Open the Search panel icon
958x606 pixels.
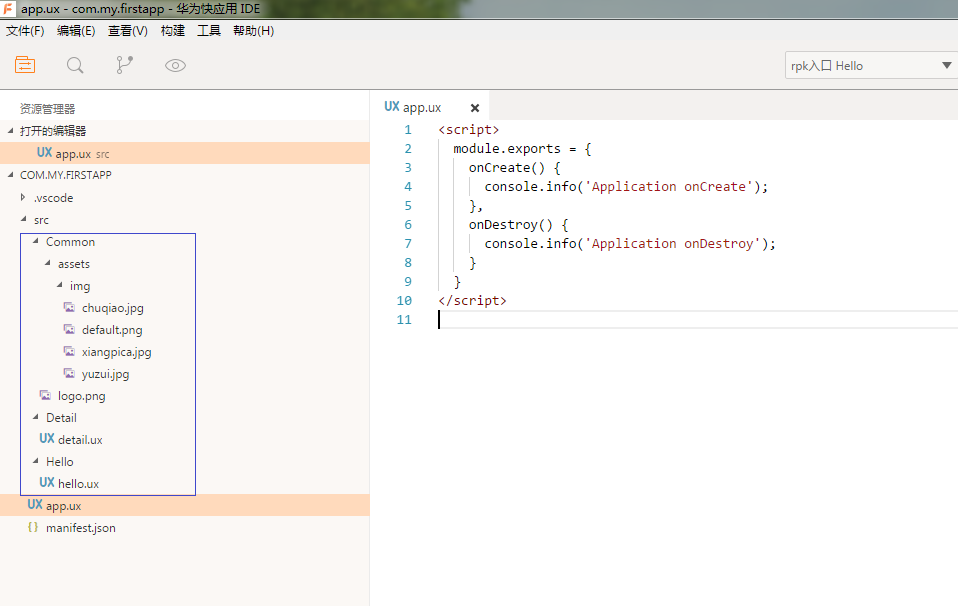click(x=75, y=65)
